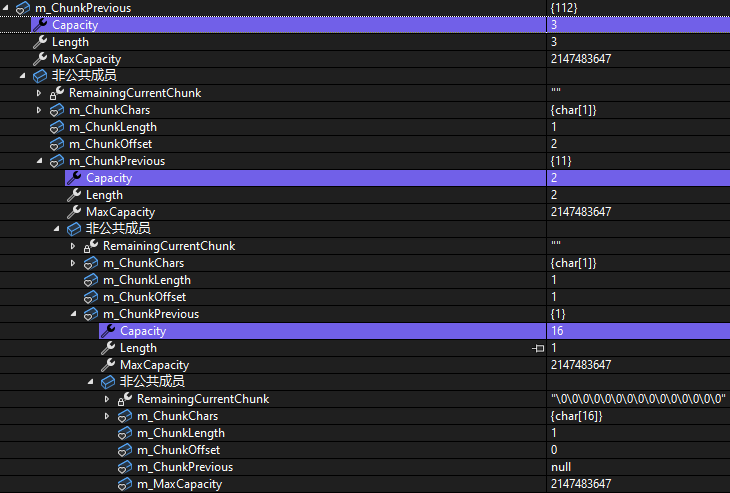Expand the m_ChunkChars {char[16]} node

point(108,416)
